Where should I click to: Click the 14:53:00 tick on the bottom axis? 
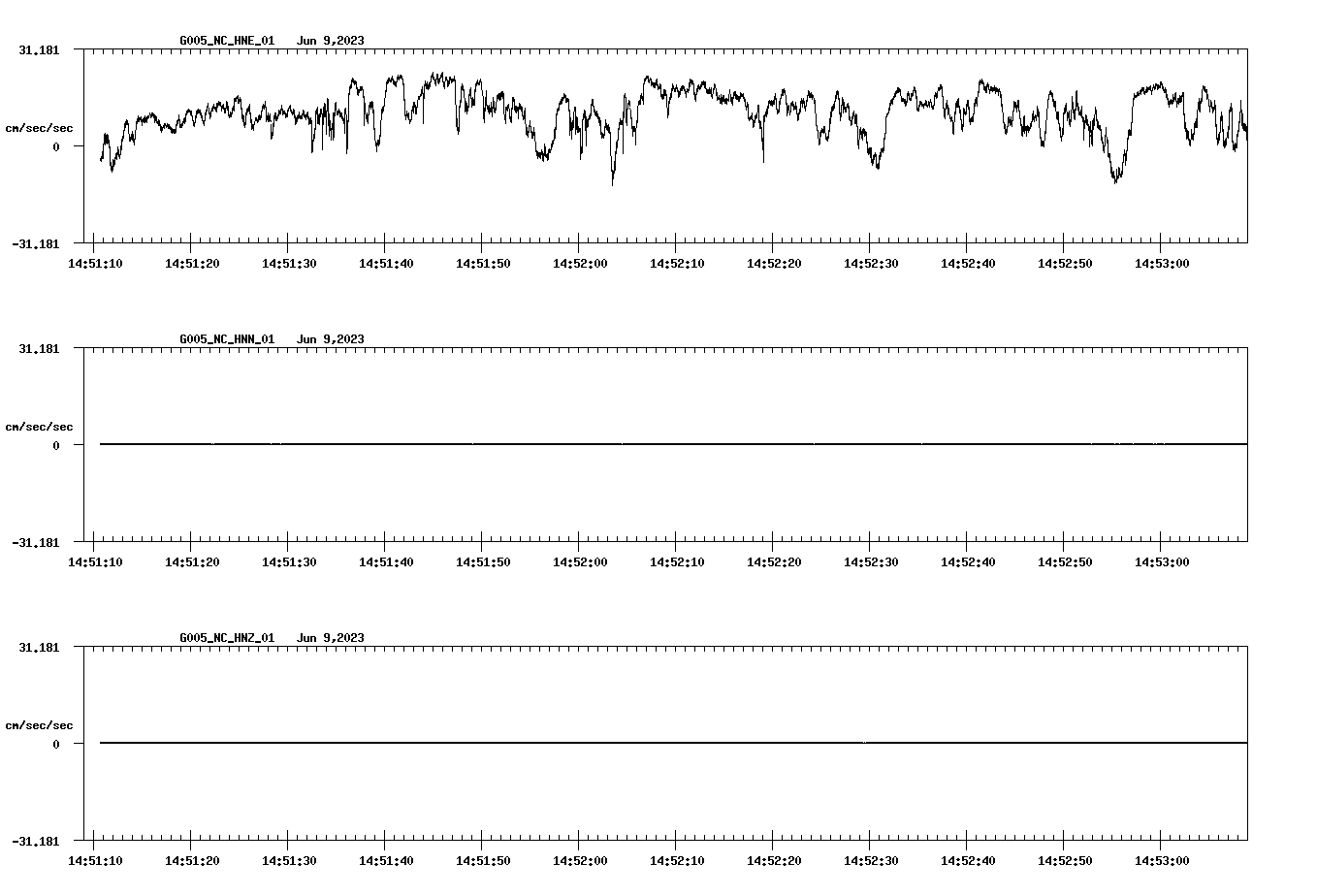coord(1164,859)
